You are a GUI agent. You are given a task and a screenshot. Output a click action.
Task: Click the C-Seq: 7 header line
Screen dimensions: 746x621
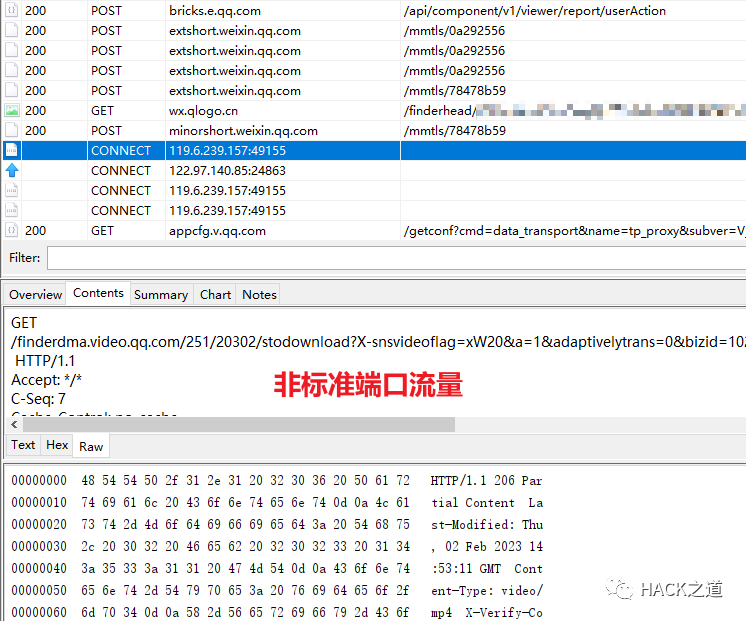(x=38, y=399)
